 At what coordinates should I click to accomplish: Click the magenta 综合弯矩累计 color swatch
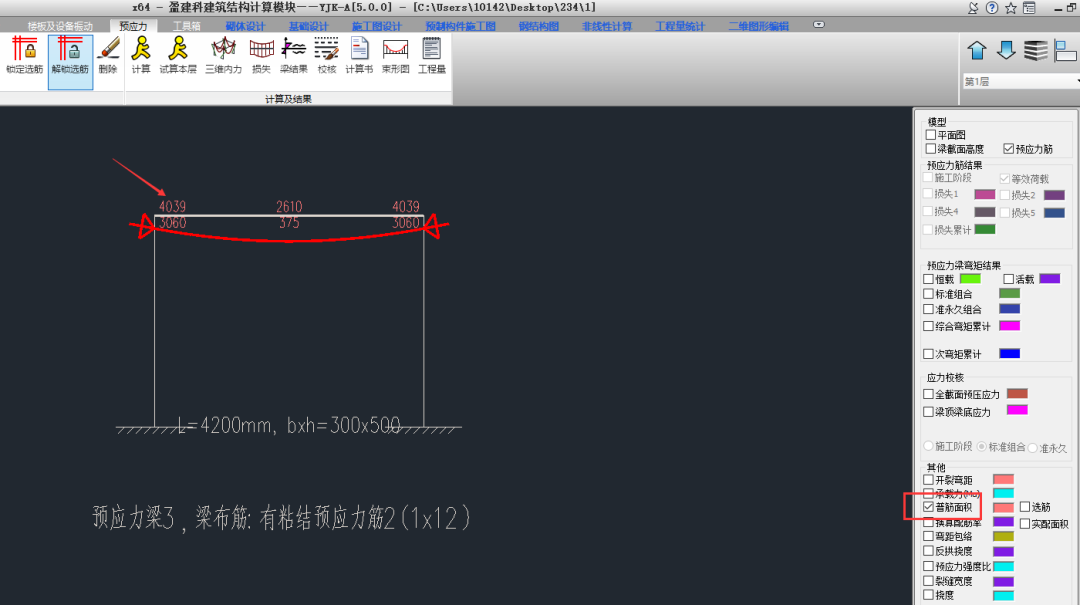(x=1009, y=325)
